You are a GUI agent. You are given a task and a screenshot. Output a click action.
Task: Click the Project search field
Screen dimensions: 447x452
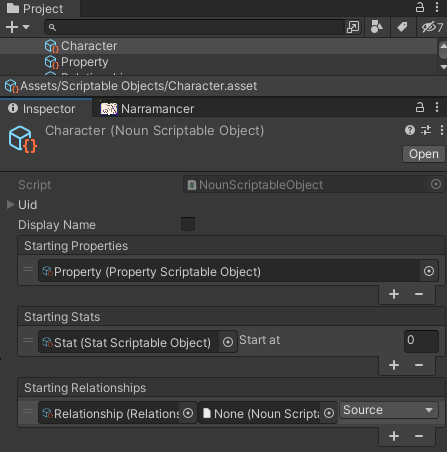tap(194, 27)
